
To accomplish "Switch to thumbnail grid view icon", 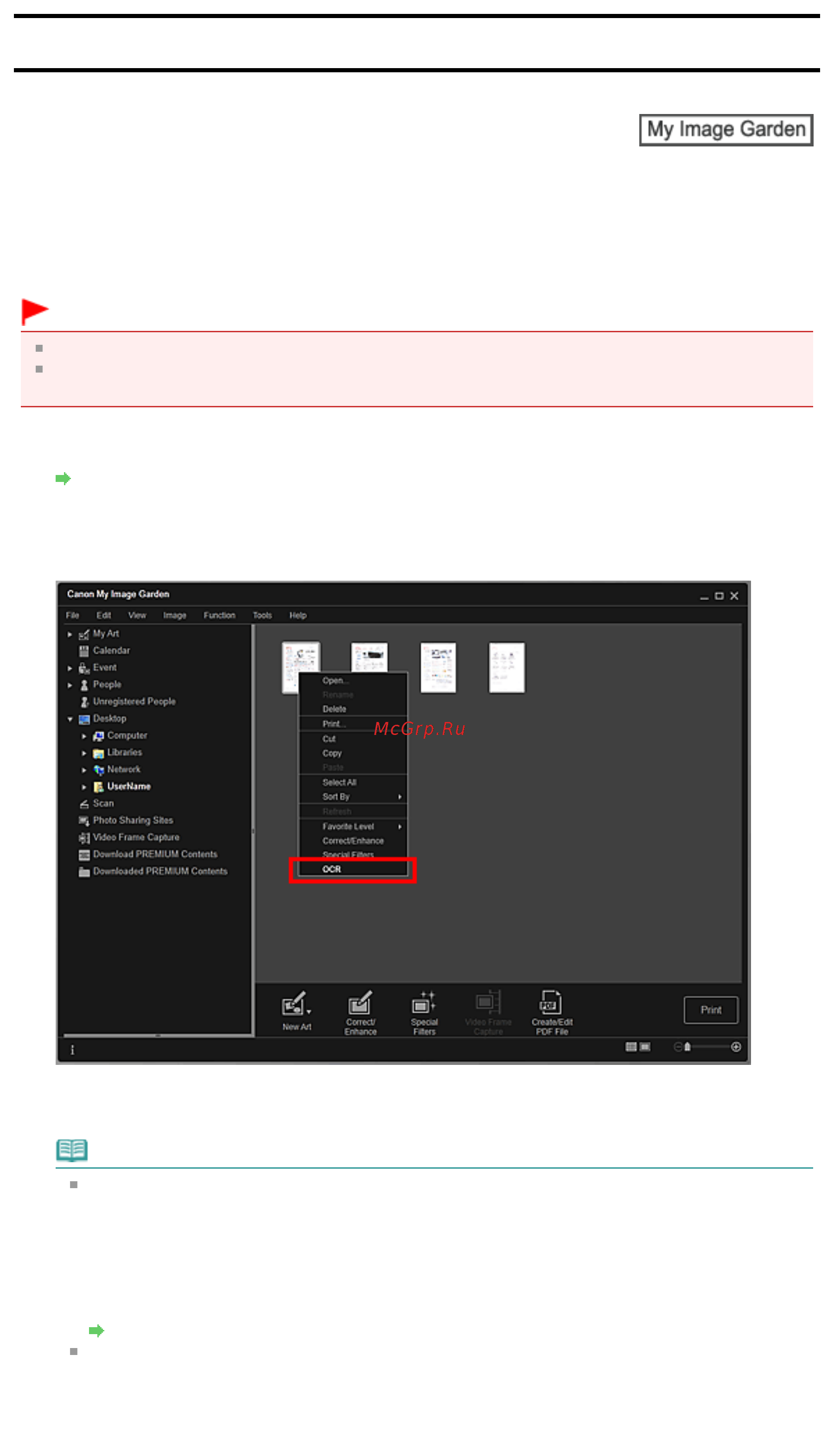I will pyautogui.click(x=631, y=1047).
